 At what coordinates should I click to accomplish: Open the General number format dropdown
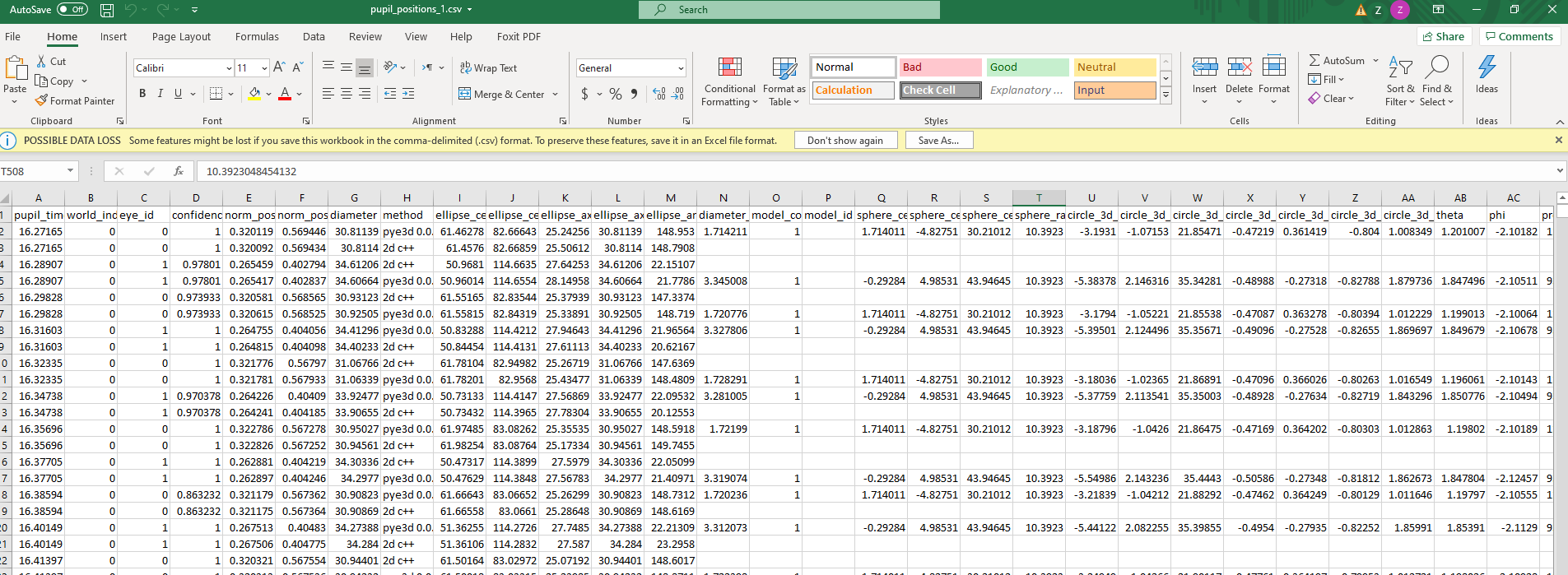(x=681, y=68)
